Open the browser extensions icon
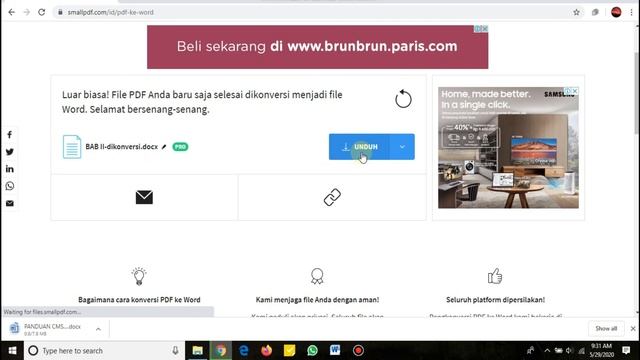640x360 pixels. (x=595, y=12)
